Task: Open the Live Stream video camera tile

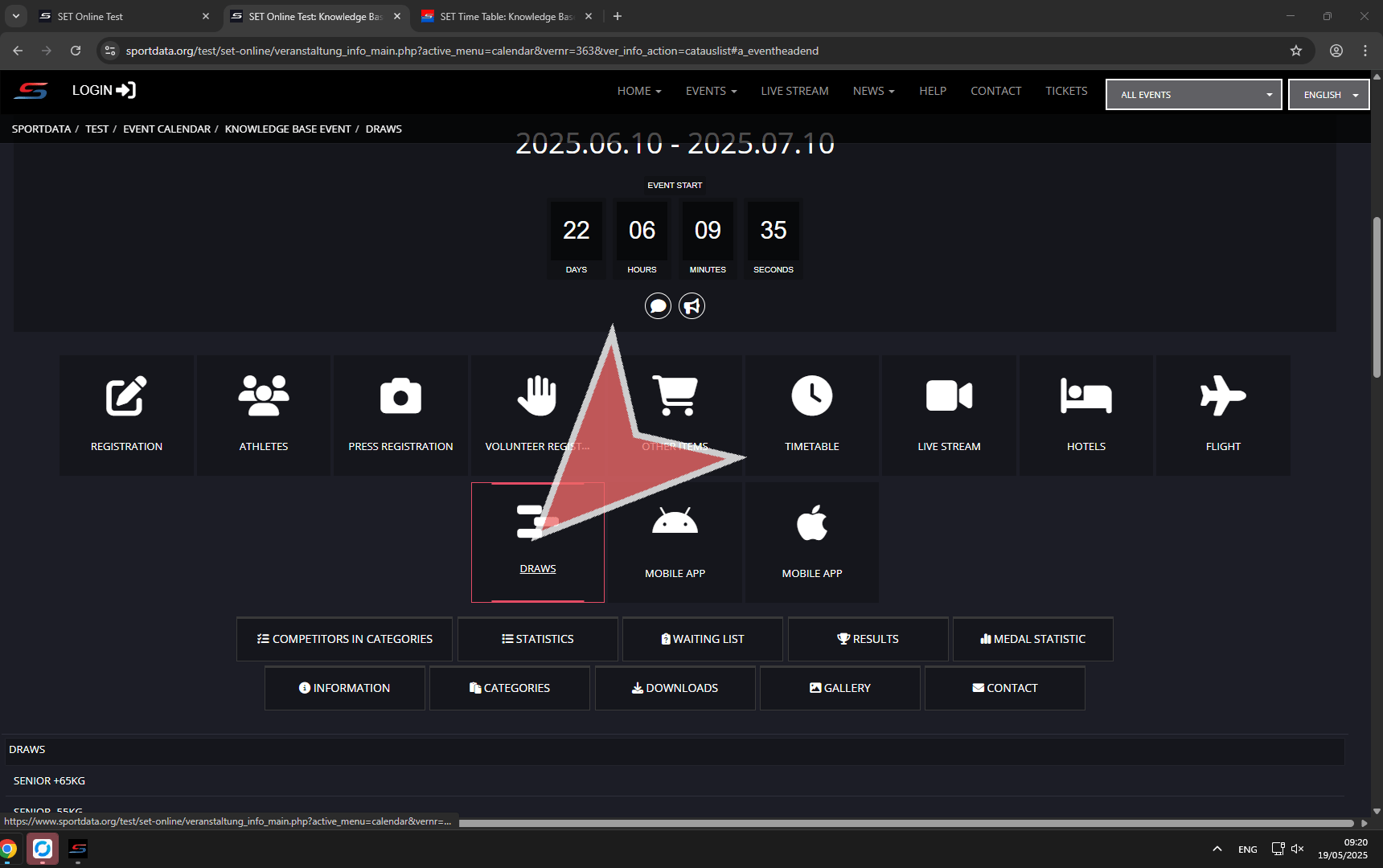Action: pos(949,396)
